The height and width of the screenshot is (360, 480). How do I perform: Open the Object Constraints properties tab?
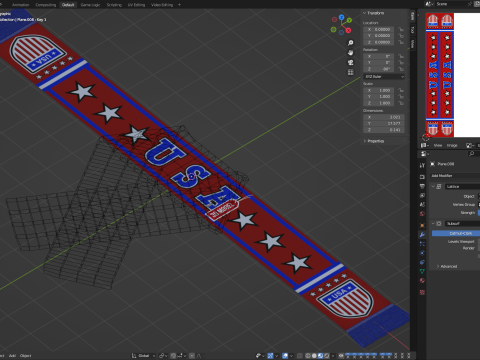(x=422, y=262)
